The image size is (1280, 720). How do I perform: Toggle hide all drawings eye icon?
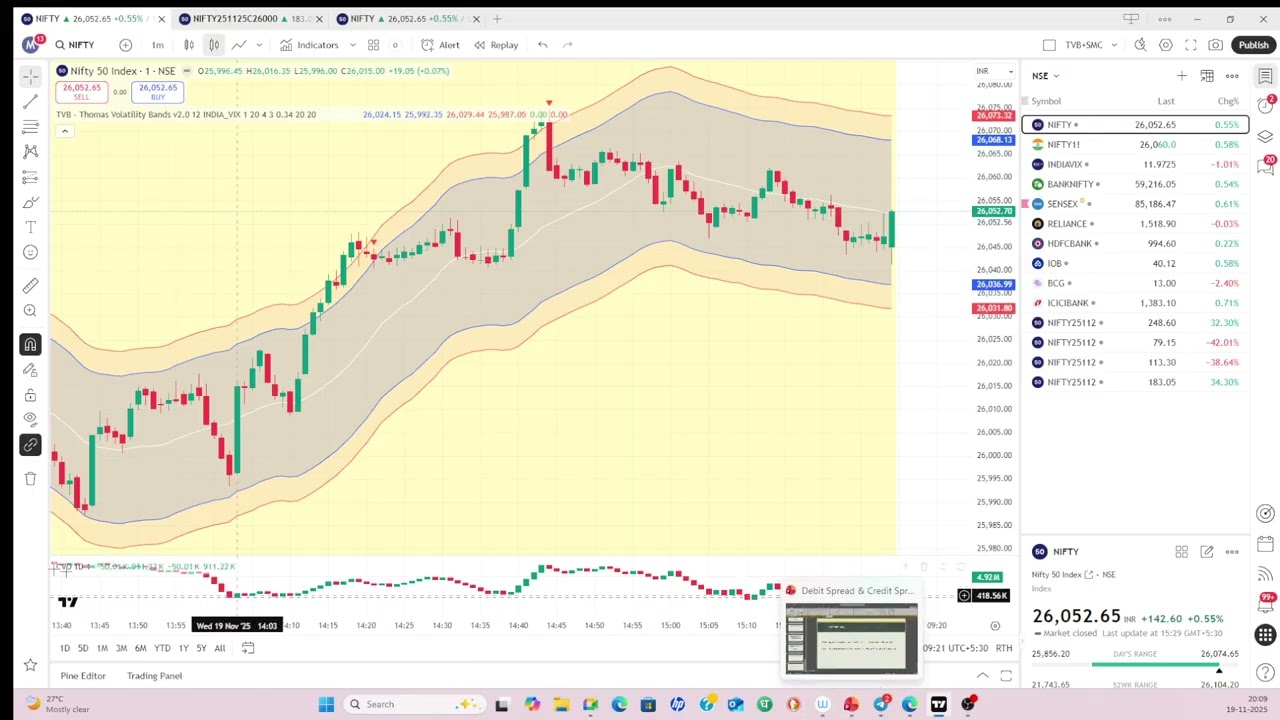[x=30, y=420]
